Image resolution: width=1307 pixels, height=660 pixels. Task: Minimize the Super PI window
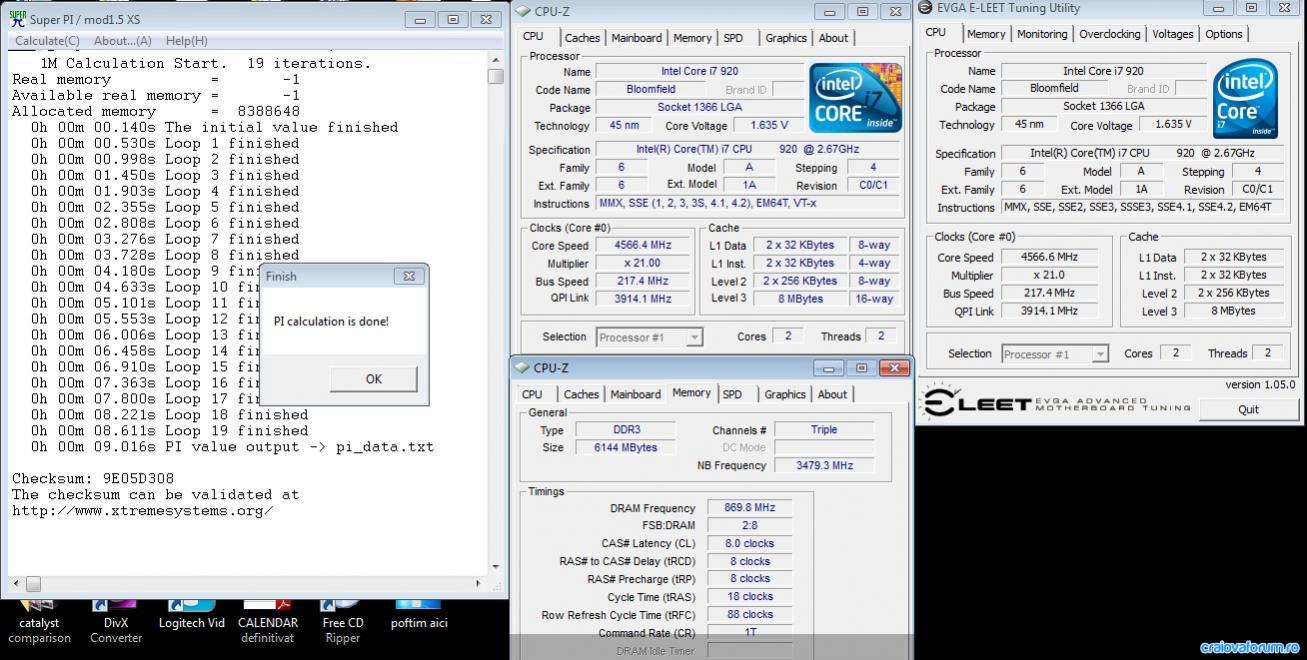pos(421,19)
